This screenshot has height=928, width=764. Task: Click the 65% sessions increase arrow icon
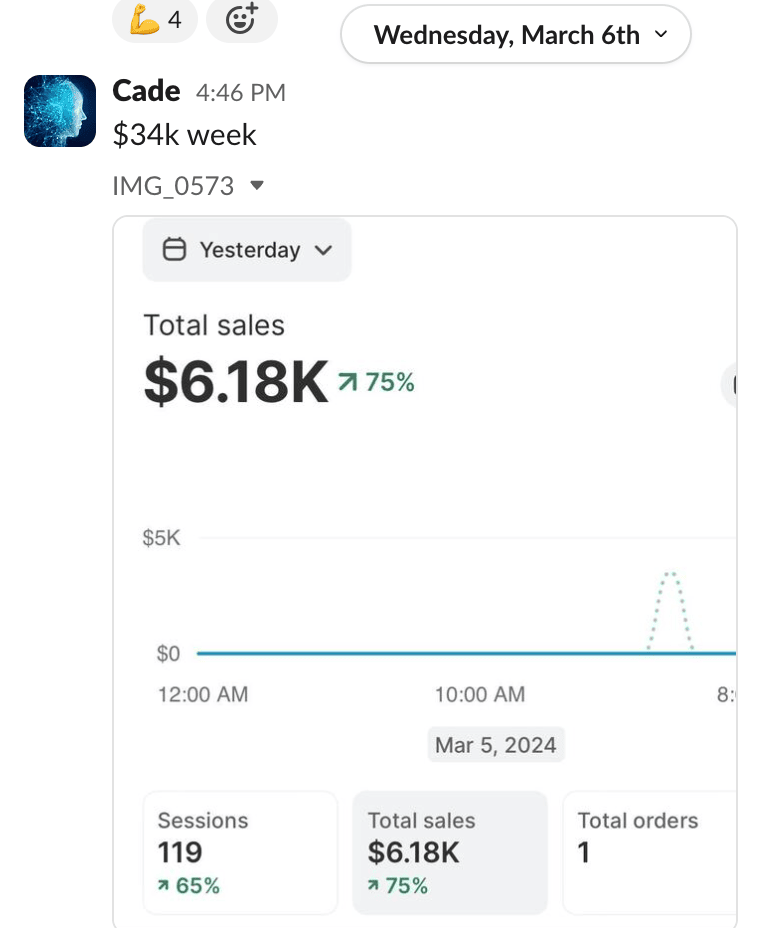tap(163, 886)
